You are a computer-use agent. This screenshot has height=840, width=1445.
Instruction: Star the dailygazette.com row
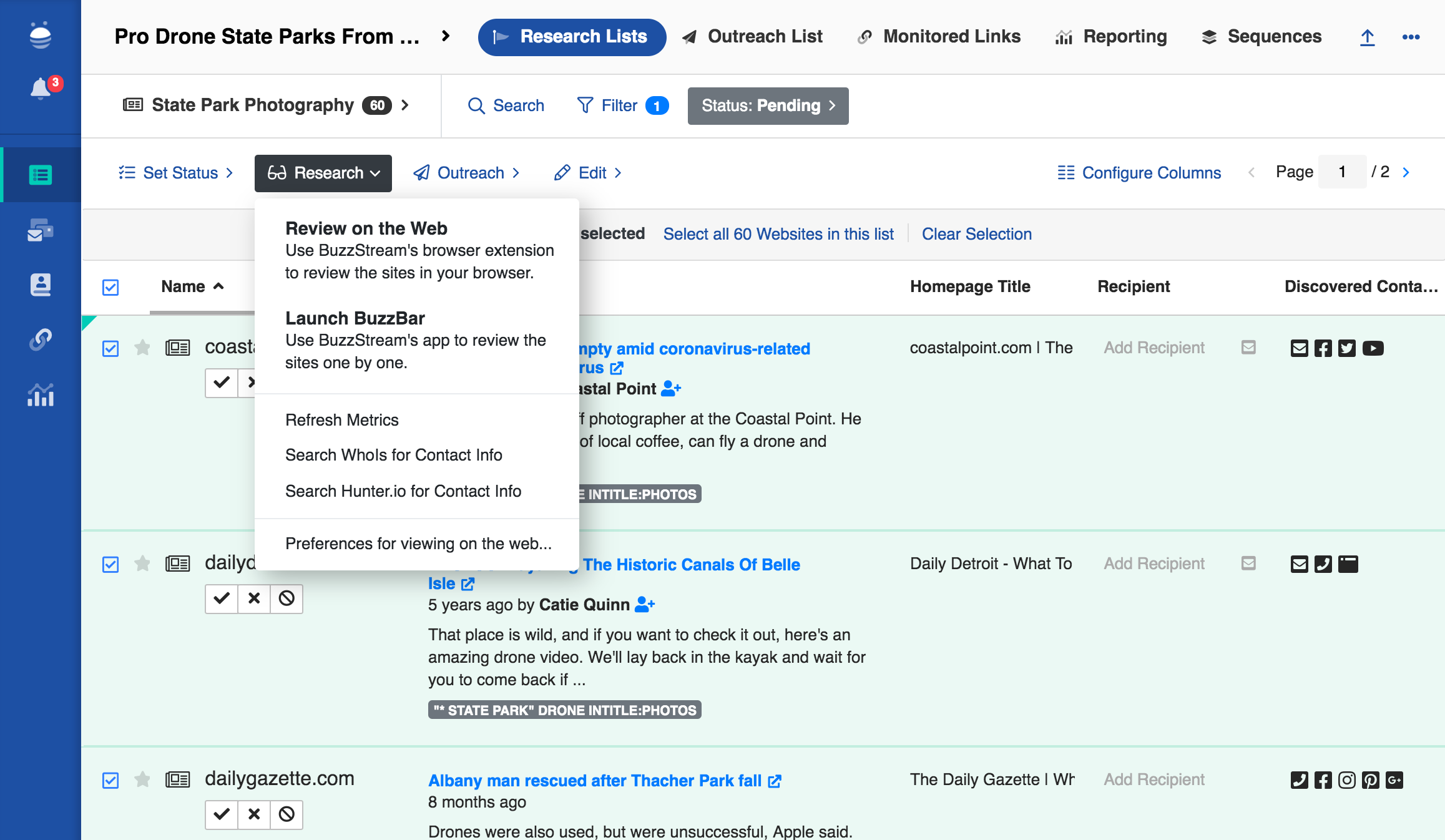pyautogui.click(x=142, y=779)
